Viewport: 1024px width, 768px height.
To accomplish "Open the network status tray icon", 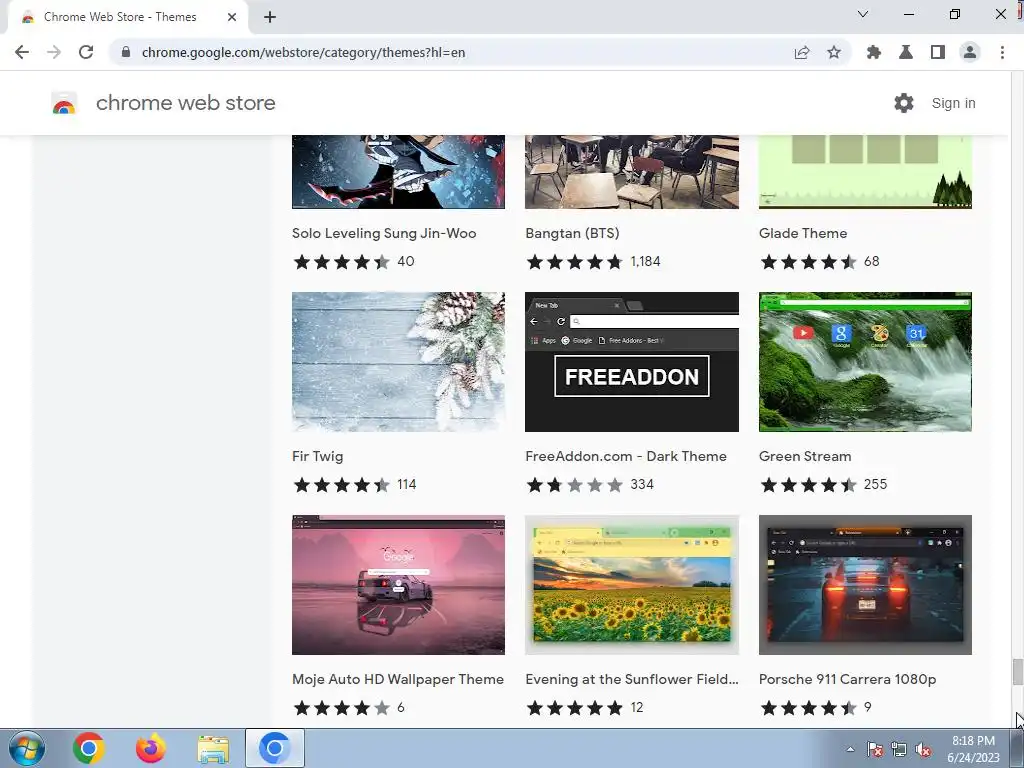I will tap(899, 750).
